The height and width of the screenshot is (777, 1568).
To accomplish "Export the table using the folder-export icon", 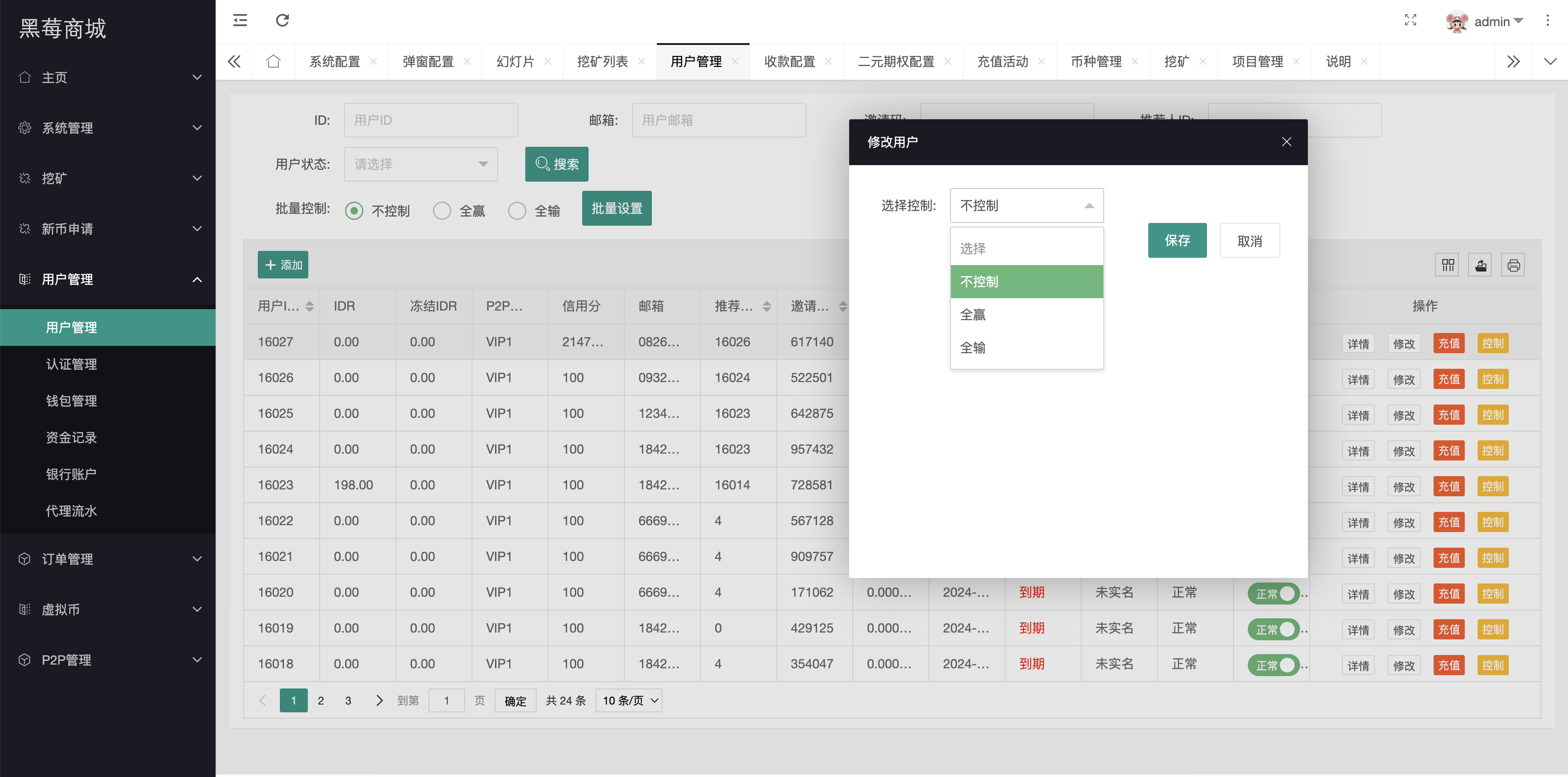I will pos(1480,265).
